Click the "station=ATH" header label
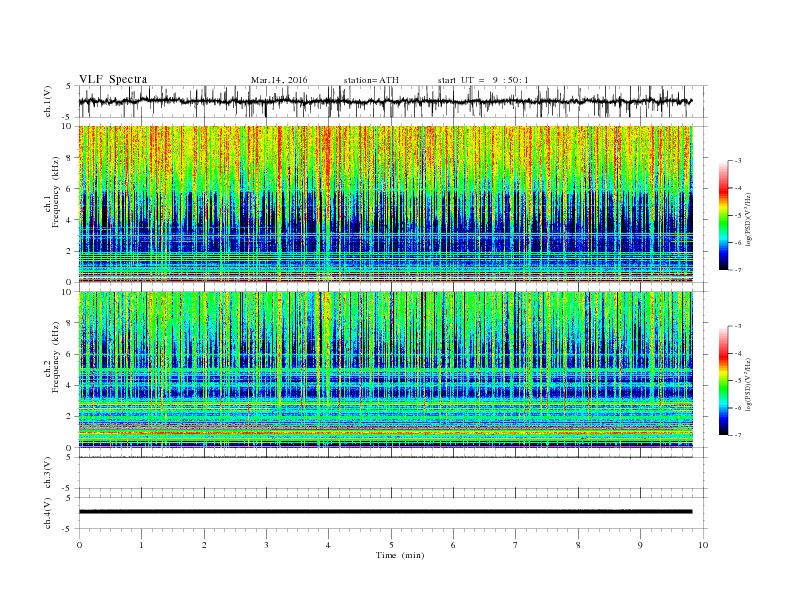Viewport: 792px width, 612px height. 371,80
